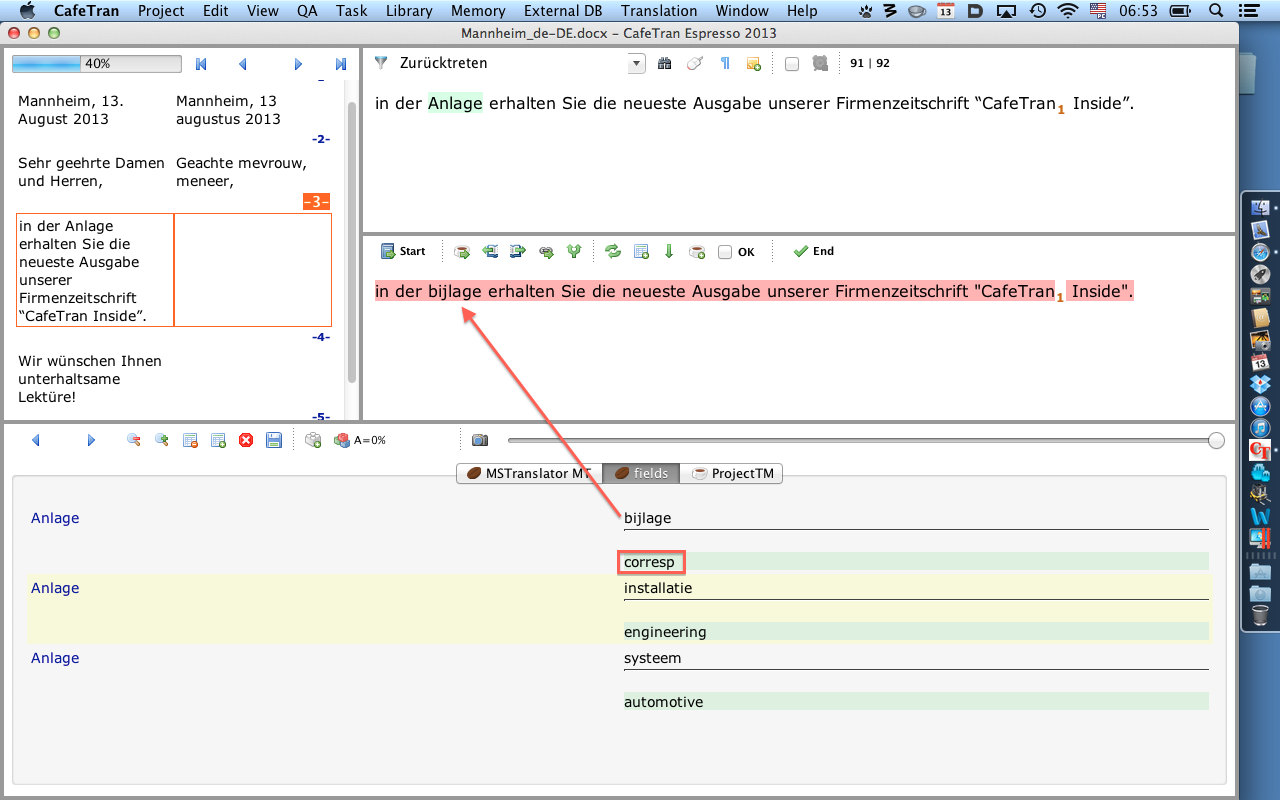Open the Memory menu
Screen dimensions: 1280x800
click(478, 11)
